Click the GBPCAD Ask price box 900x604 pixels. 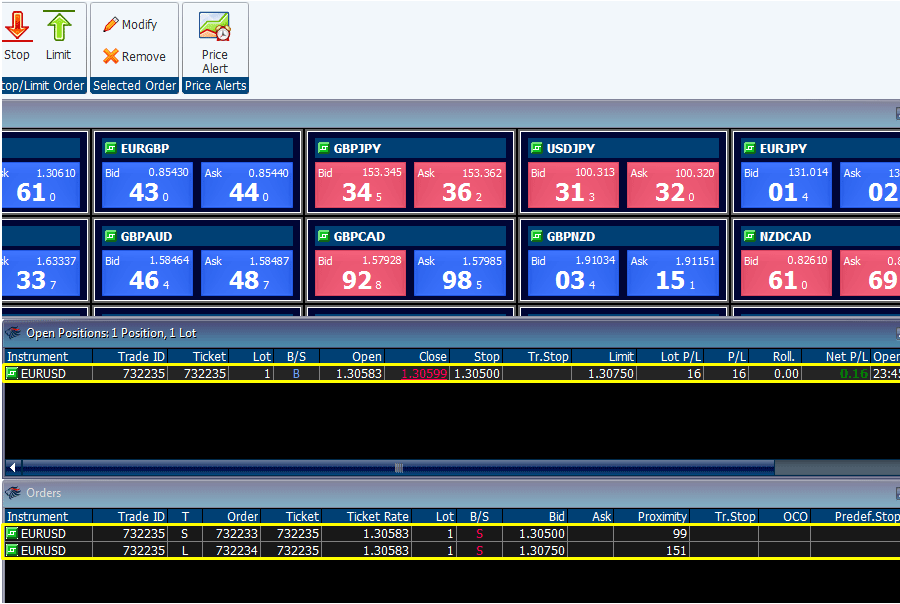[x=459, y=273]
